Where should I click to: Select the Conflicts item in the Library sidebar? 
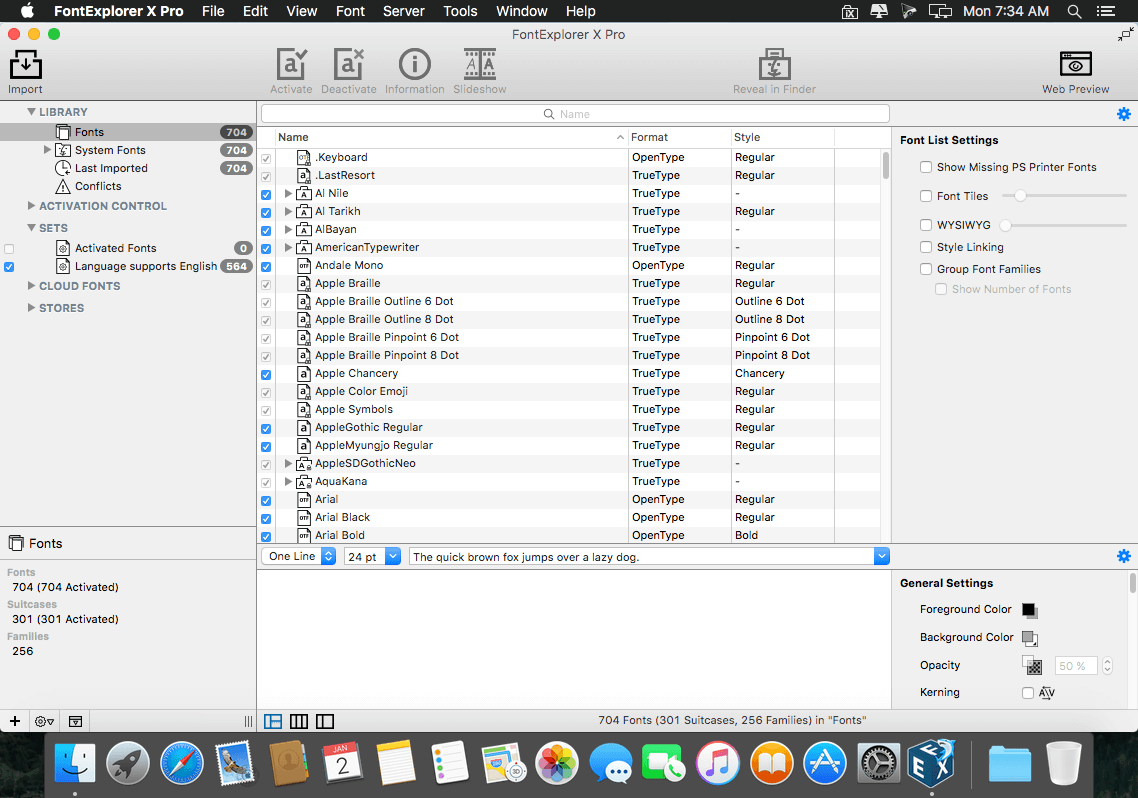click(x=97, y=186)
